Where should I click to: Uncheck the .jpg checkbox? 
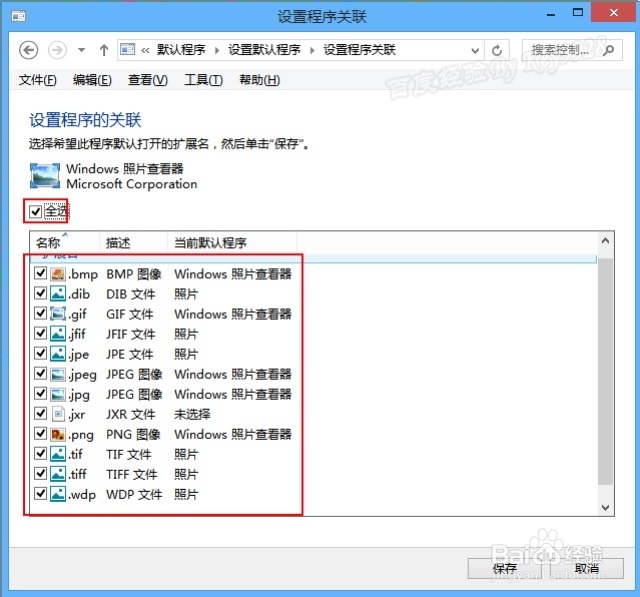(40, 393)
